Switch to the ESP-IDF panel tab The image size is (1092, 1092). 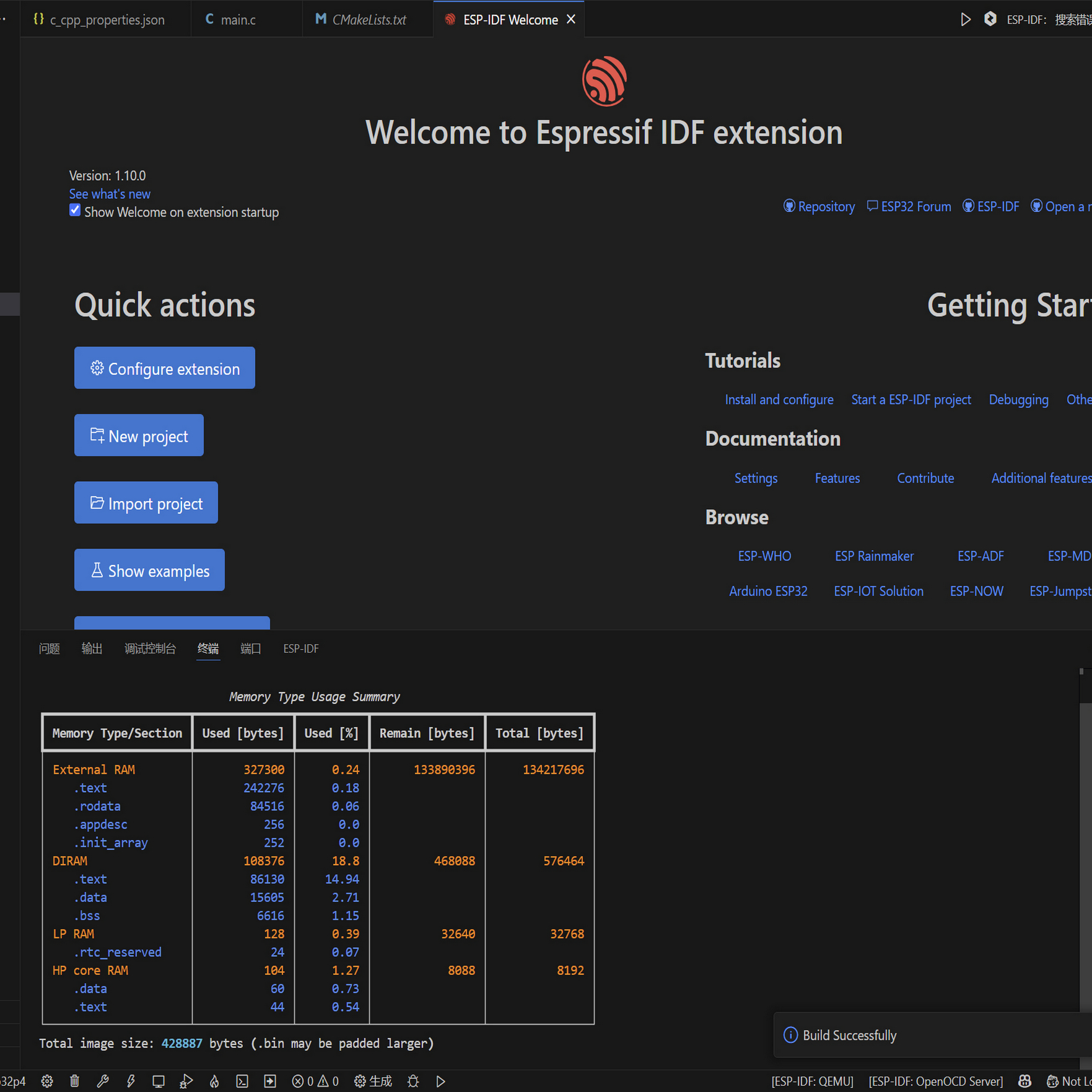[x=301, y=649]
